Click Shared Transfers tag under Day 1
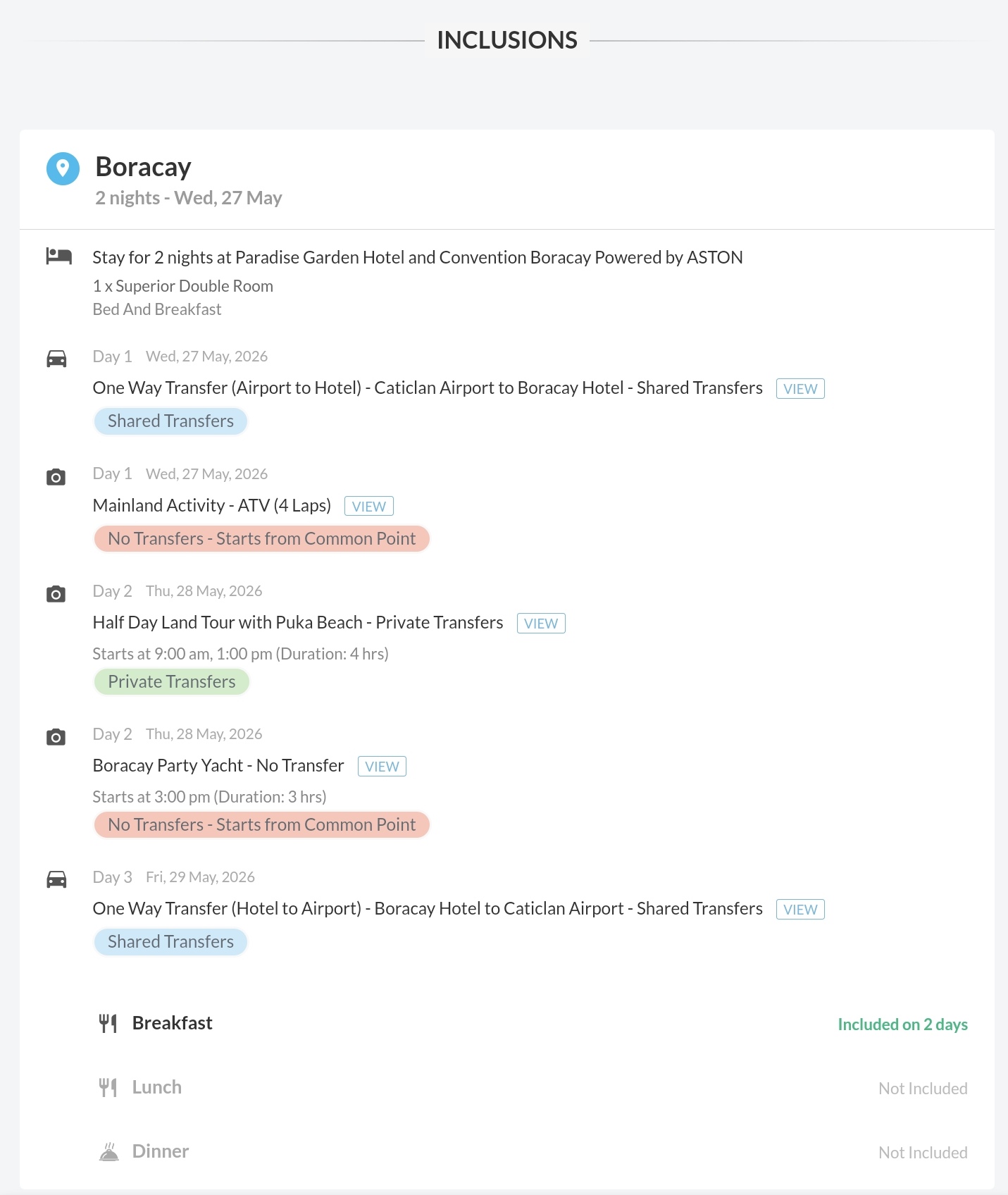 coord(170,421)
